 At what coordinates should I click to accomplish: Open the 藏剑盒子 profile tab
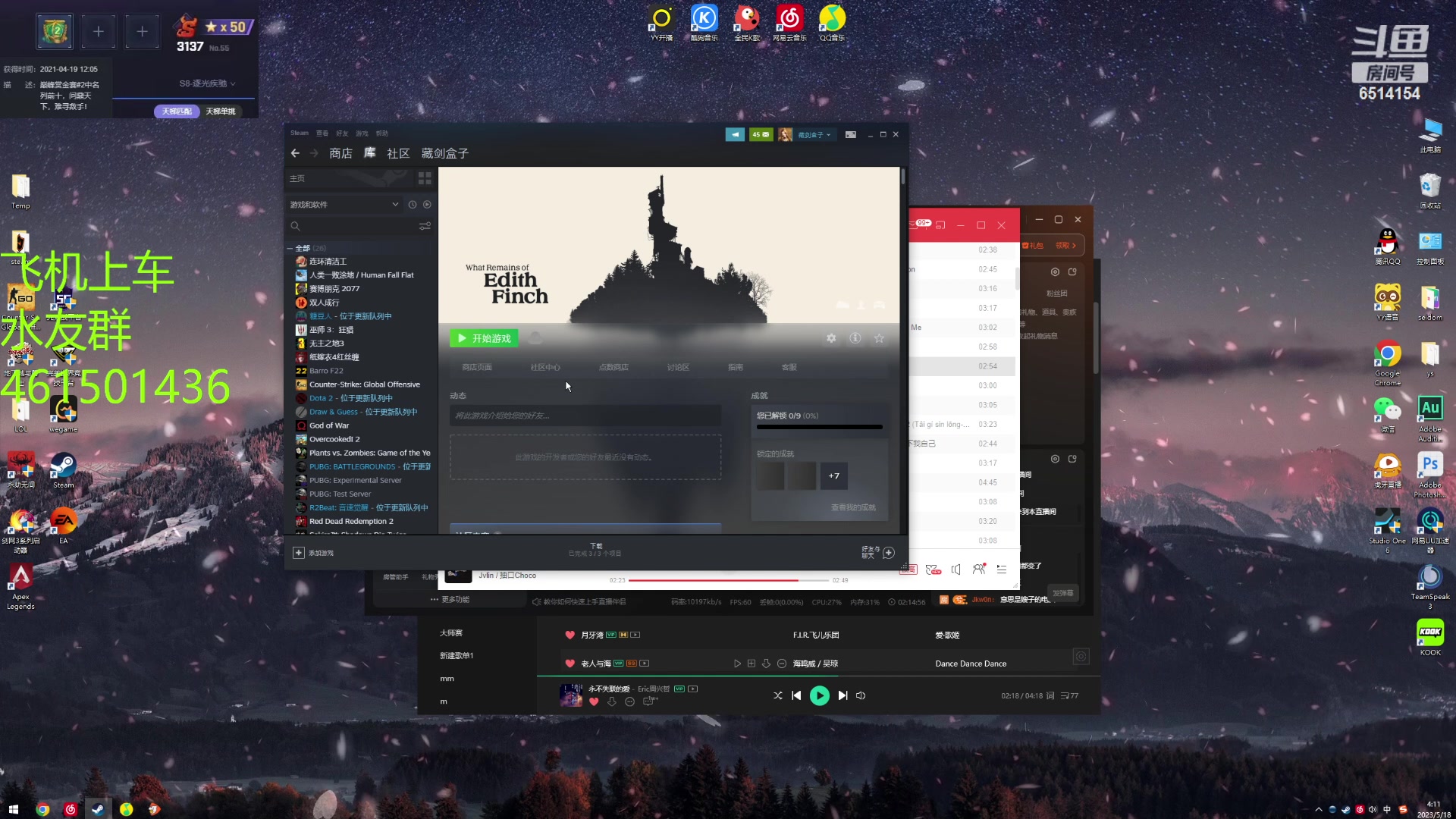[x=445, y=153]
